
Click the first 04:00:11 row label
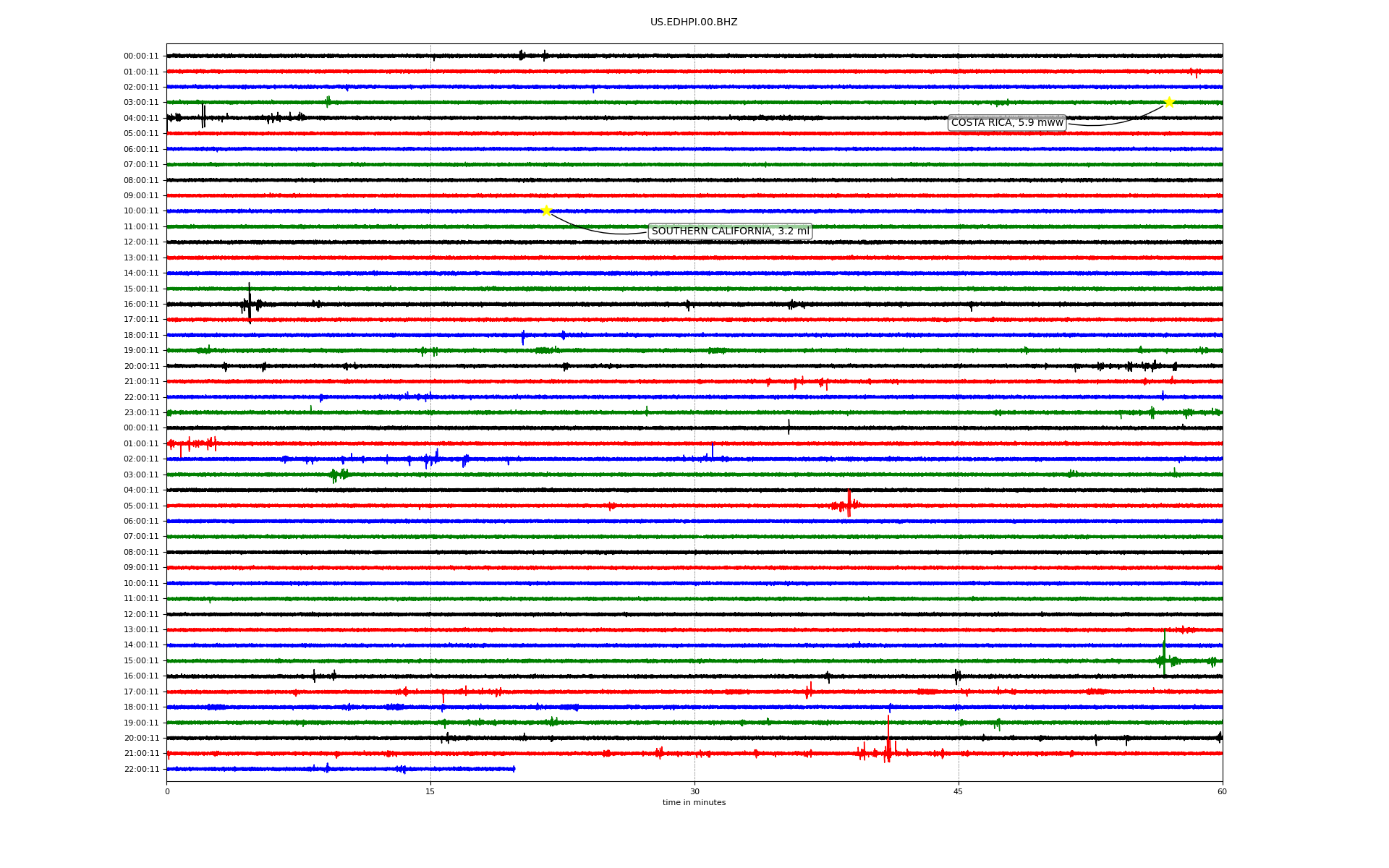click(141, 118)
